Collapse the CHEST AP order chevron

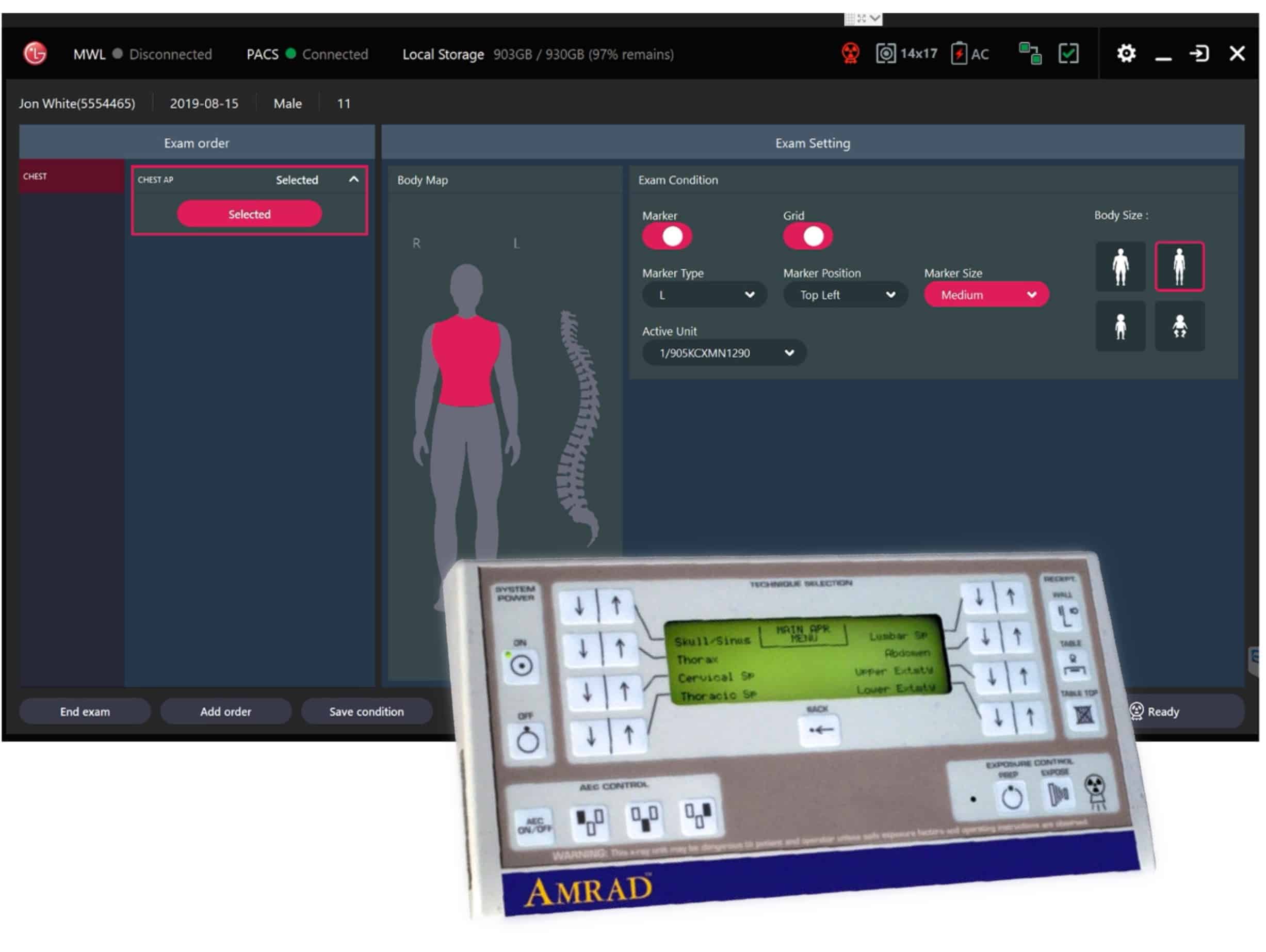pyautogui.click(x=354, y=180)
